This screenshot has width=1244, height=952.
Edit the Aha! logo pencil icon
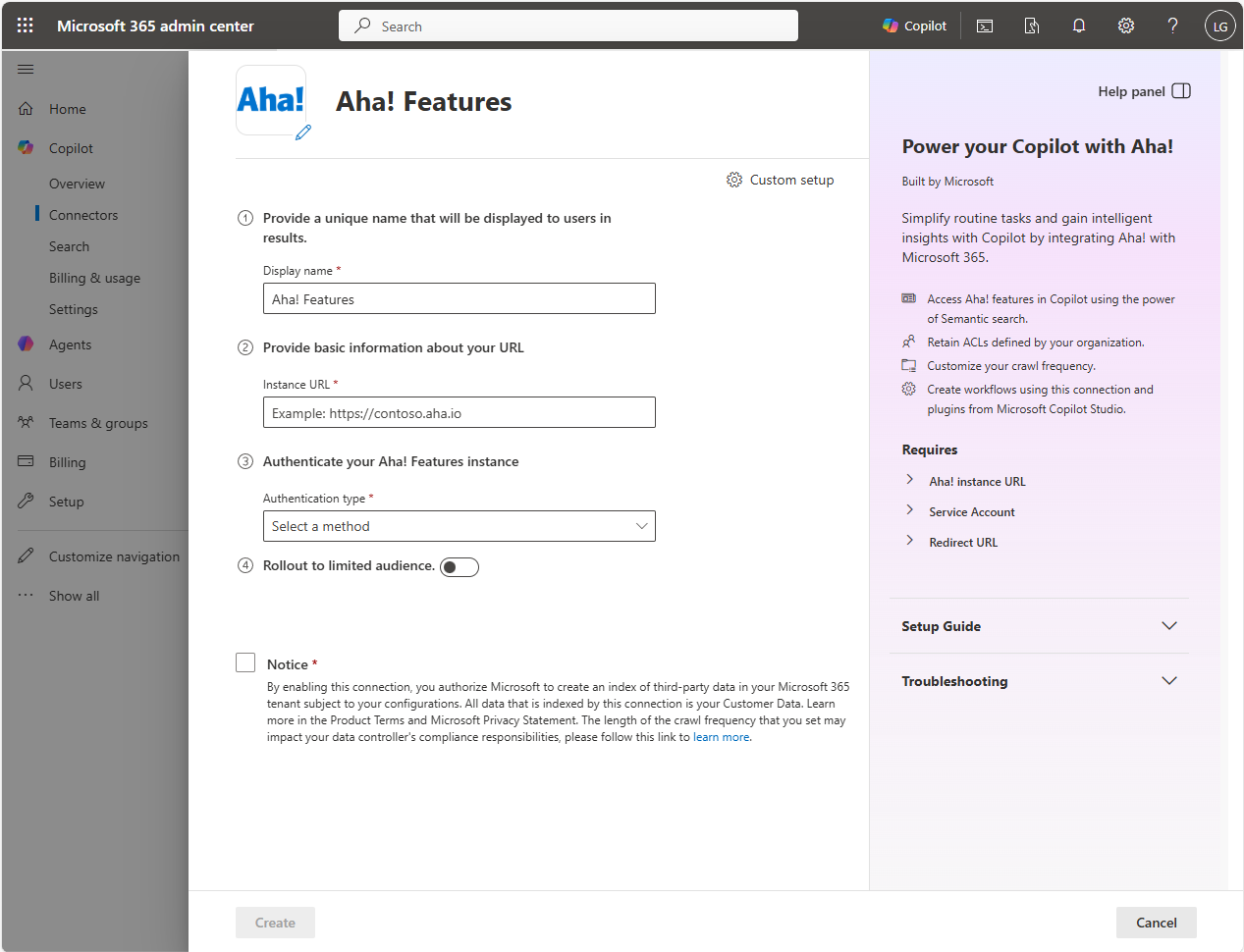[303, 132]
